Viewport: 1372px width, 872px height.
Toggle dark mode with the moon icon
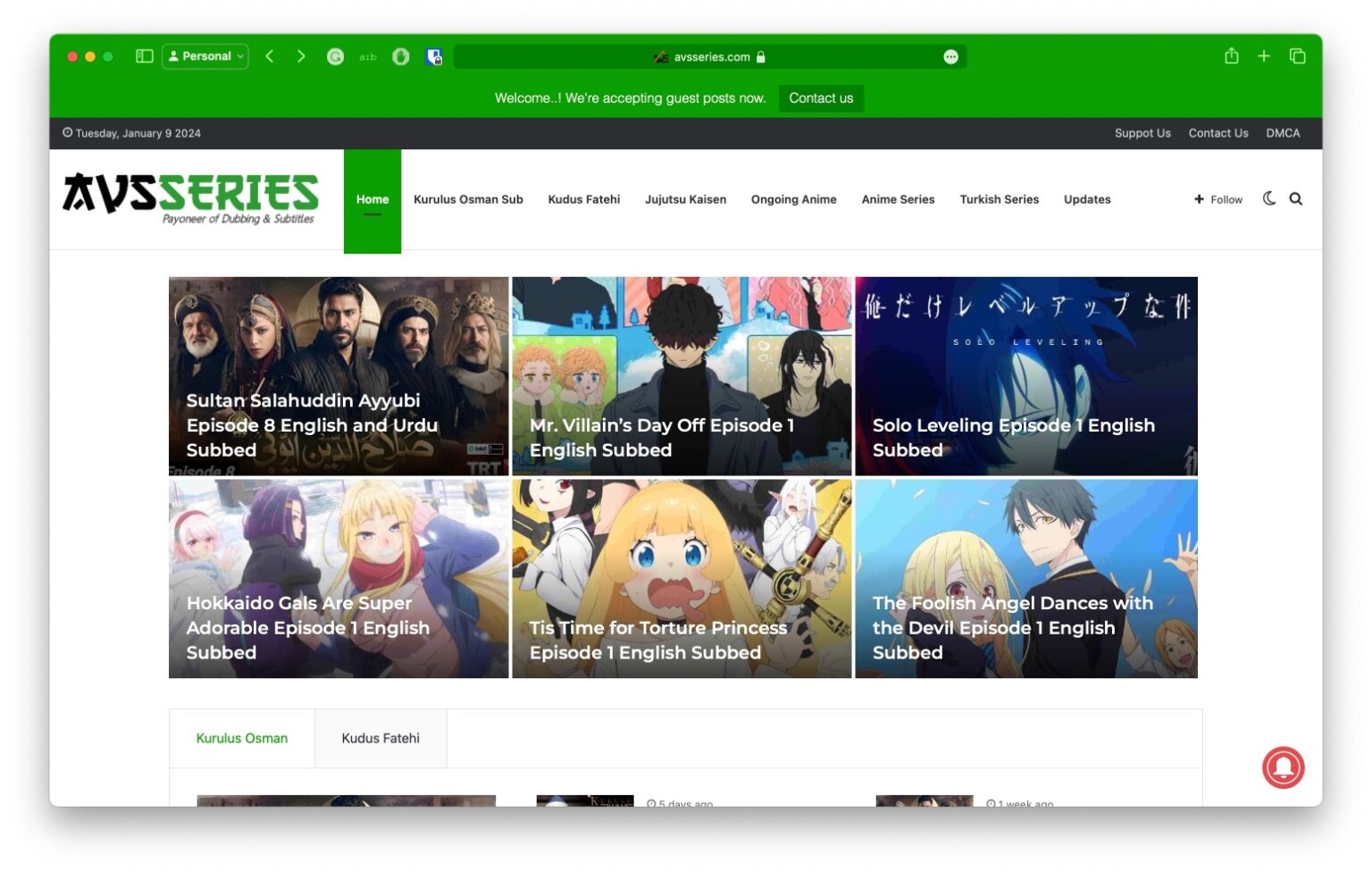point(1269,198)
